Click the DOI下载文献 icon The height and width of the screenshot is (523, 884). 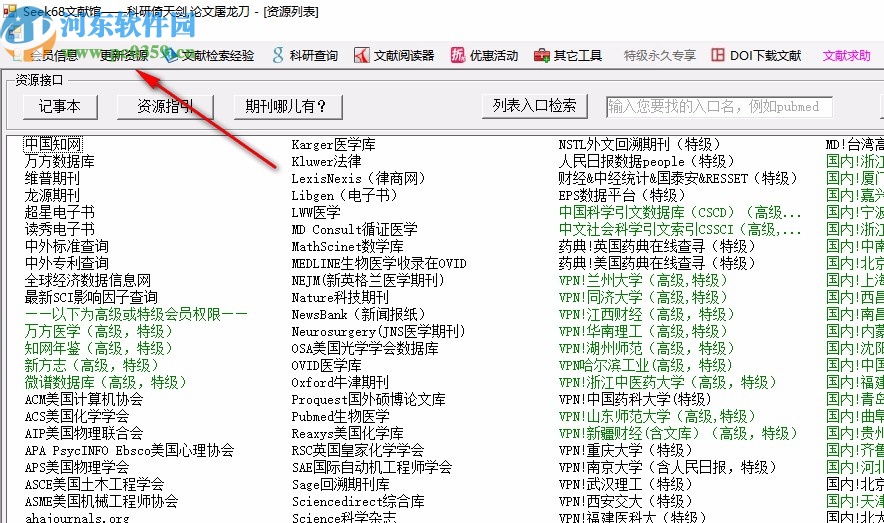tap(717, 55)
